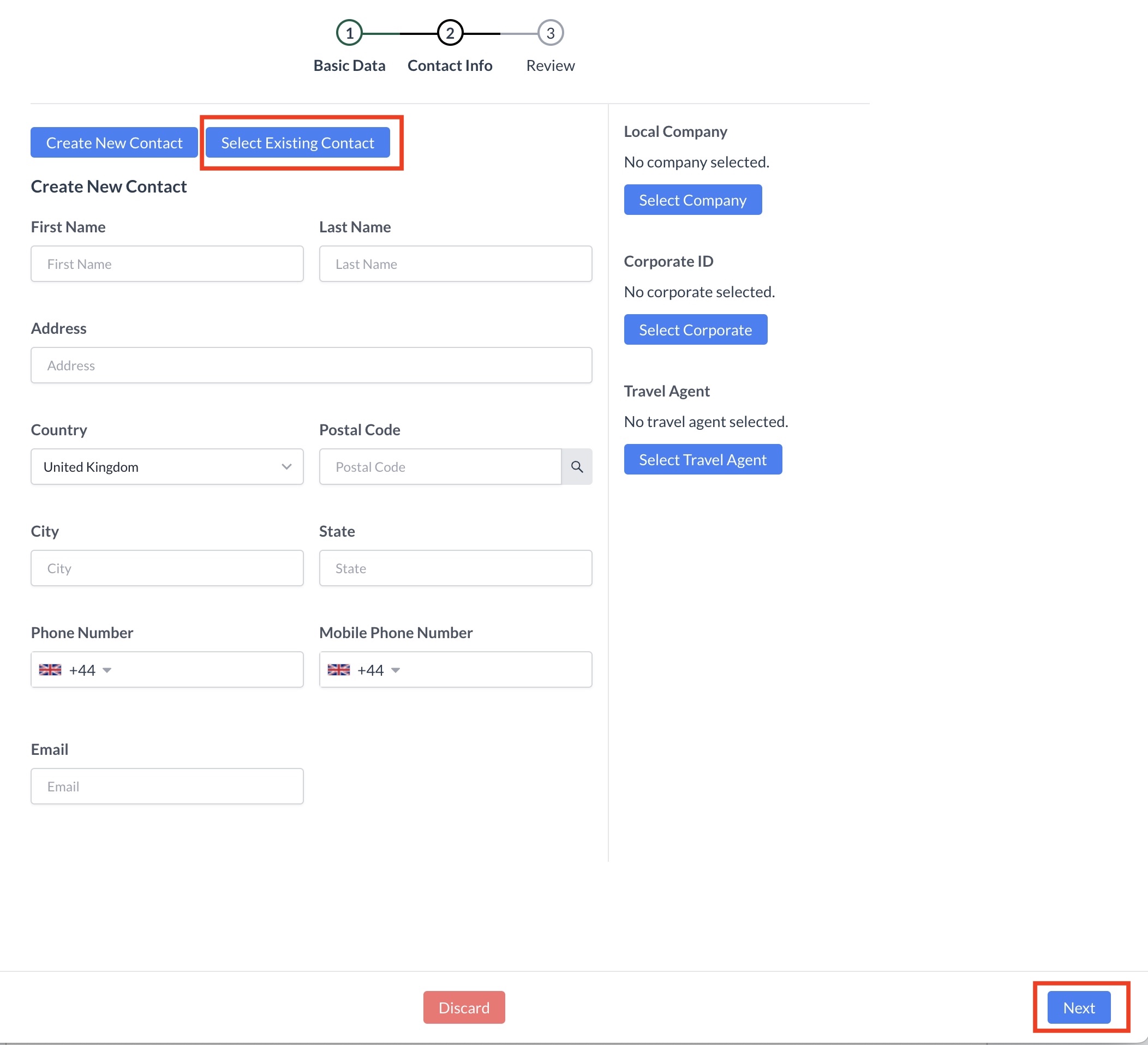Expand Phone Number country code +44 dropdown
Screen dimensions: 1148x1045
click(106, 670)
